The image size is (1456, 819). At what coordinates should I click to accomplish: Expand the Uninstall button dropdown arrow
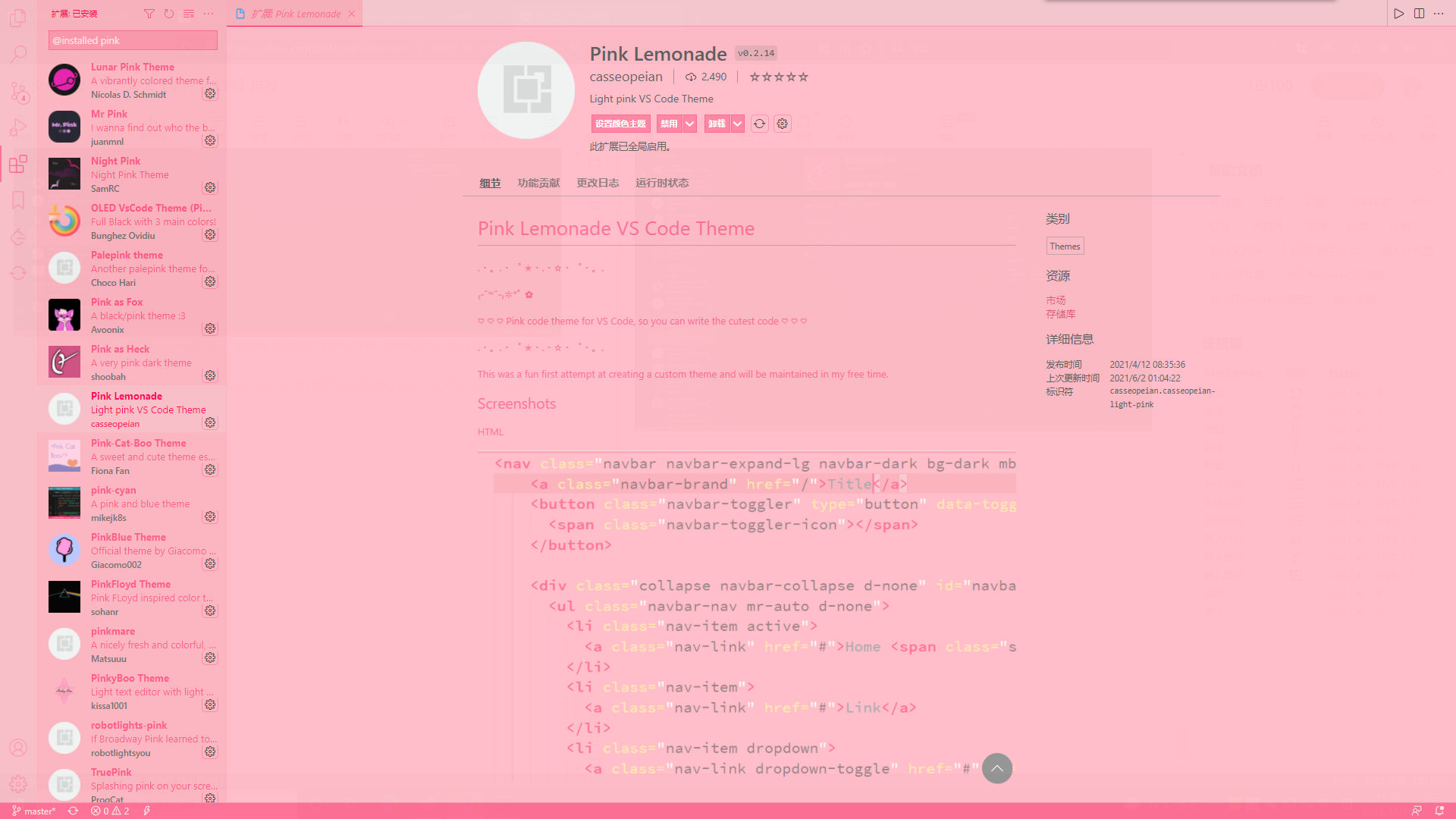[736, 124]
